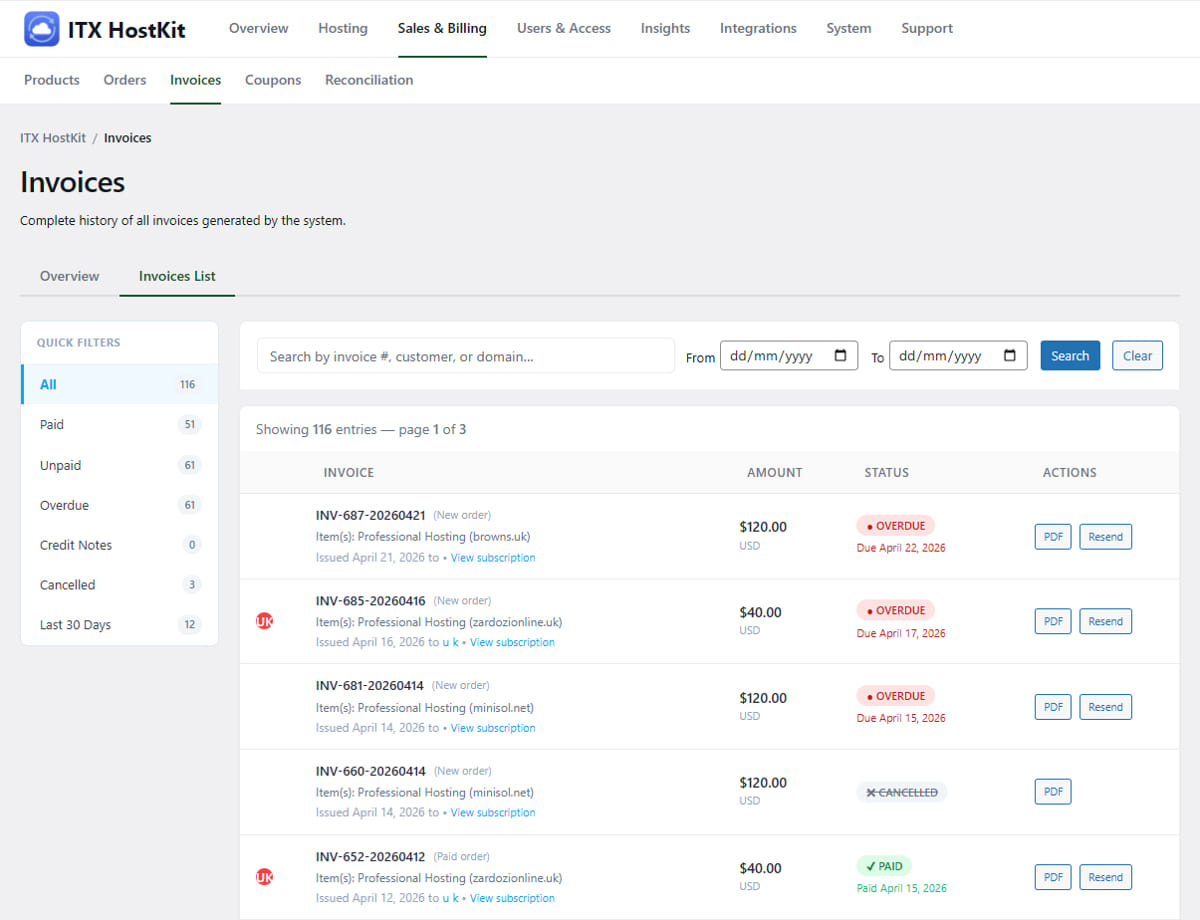
Task: Select the All quick filter
Action: pos(120,384)
